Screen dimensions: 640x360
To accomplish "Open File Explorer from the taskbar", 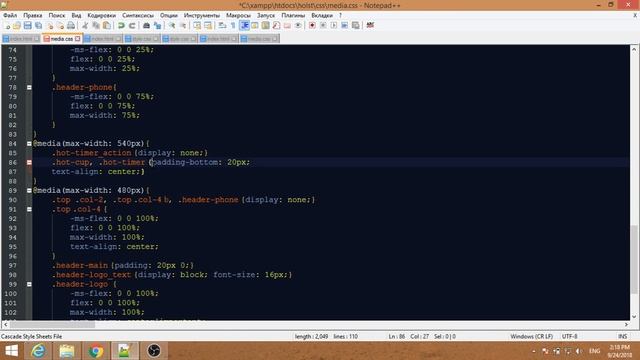I will (67, 351).
